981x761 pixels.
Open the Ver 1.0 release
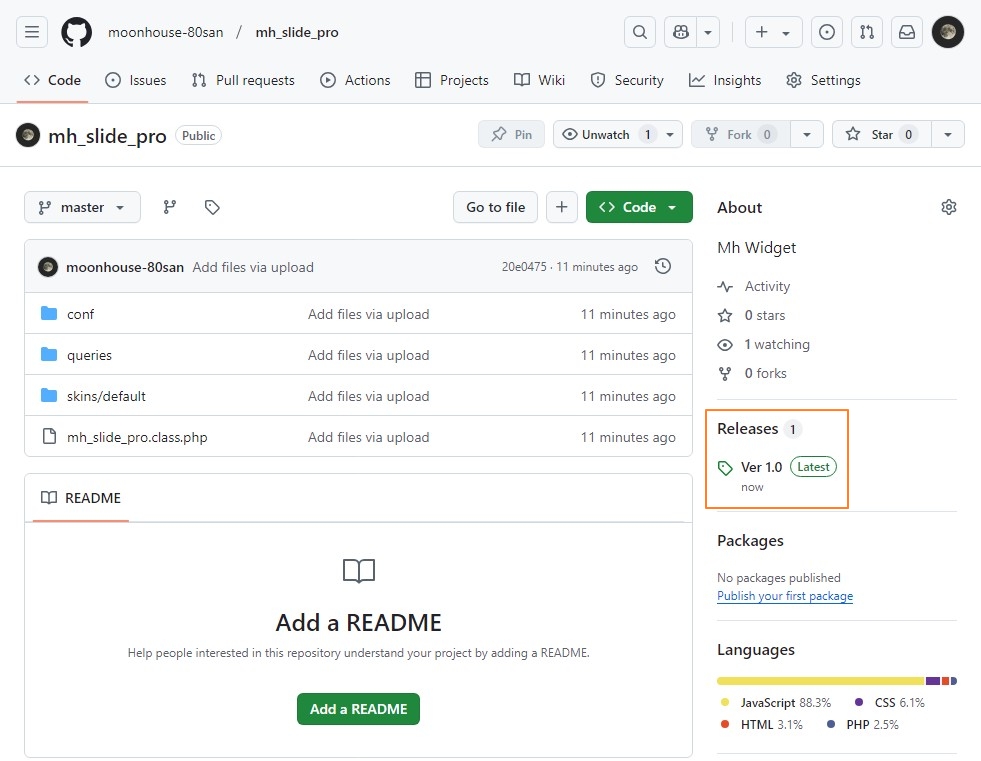pos(761,467)
